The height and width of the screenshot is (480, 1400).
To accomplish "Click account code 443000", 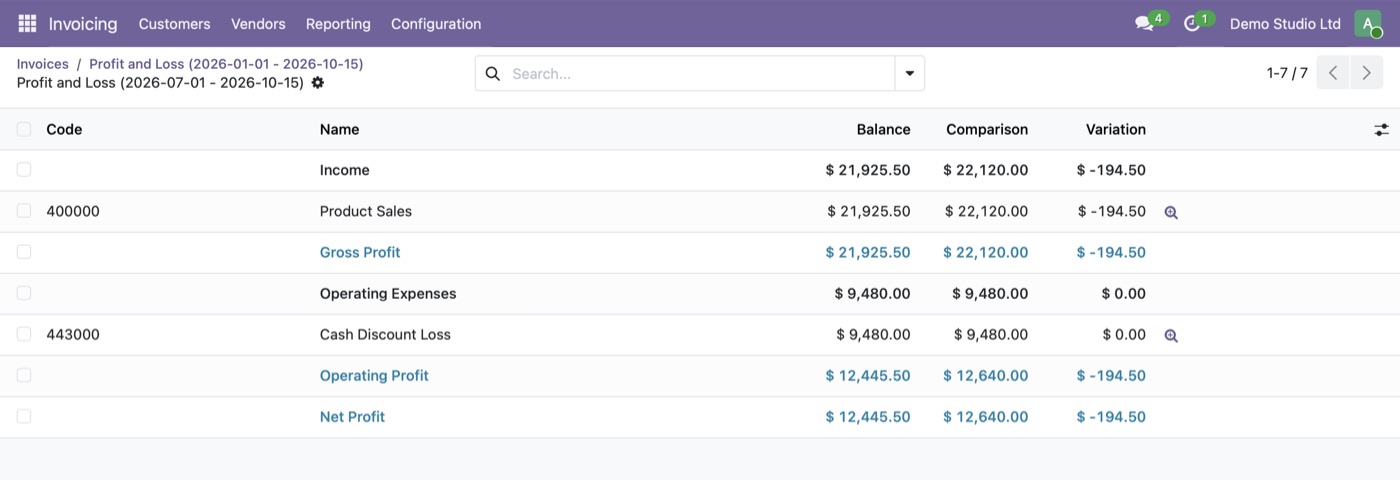I will pyautogui.click(x=73, y=334).
